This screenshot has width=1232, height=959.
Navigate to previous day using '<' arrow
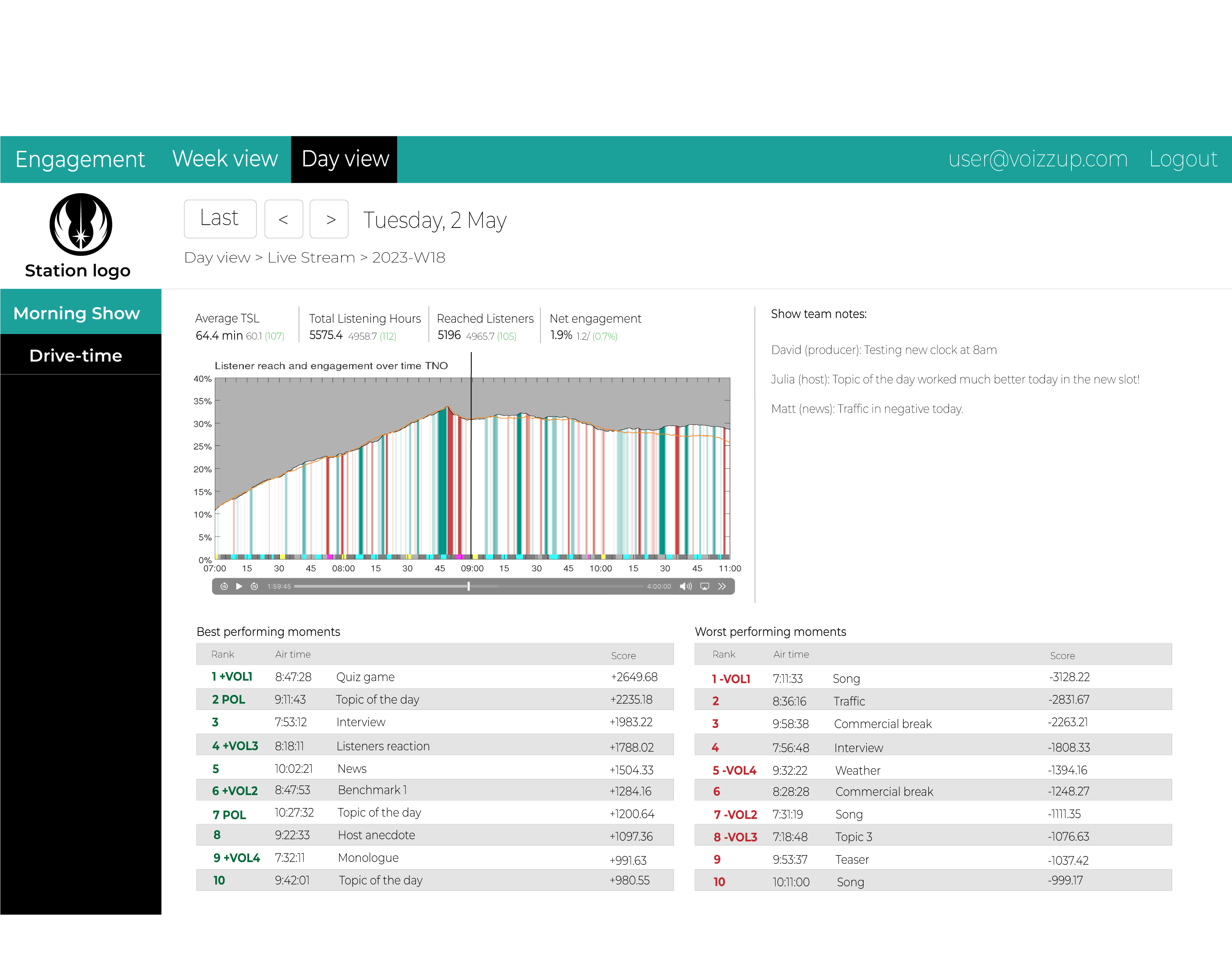[284, 218]
